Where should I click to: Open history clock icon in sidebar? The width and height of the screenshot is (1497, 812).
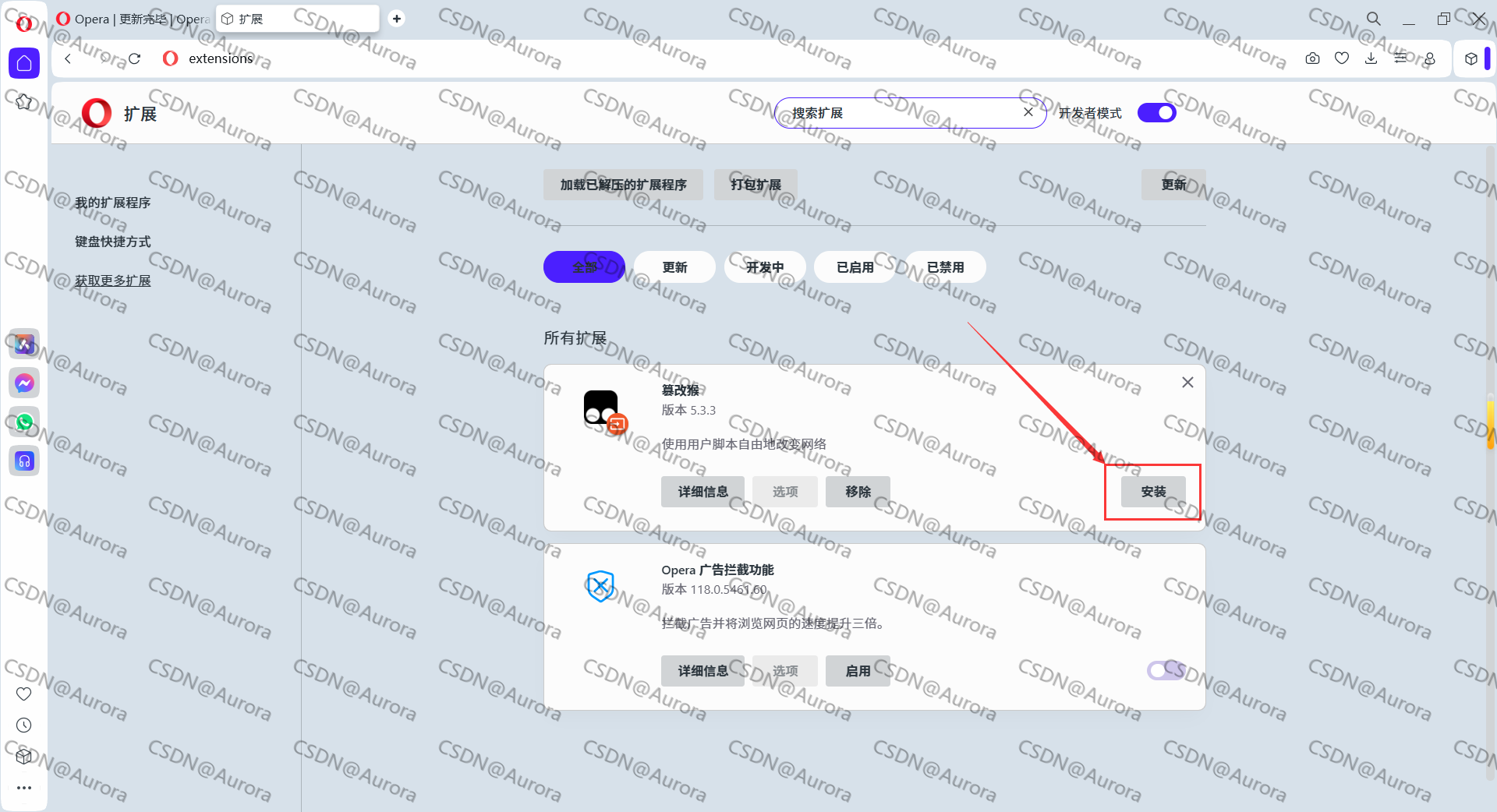coord(24,726)
